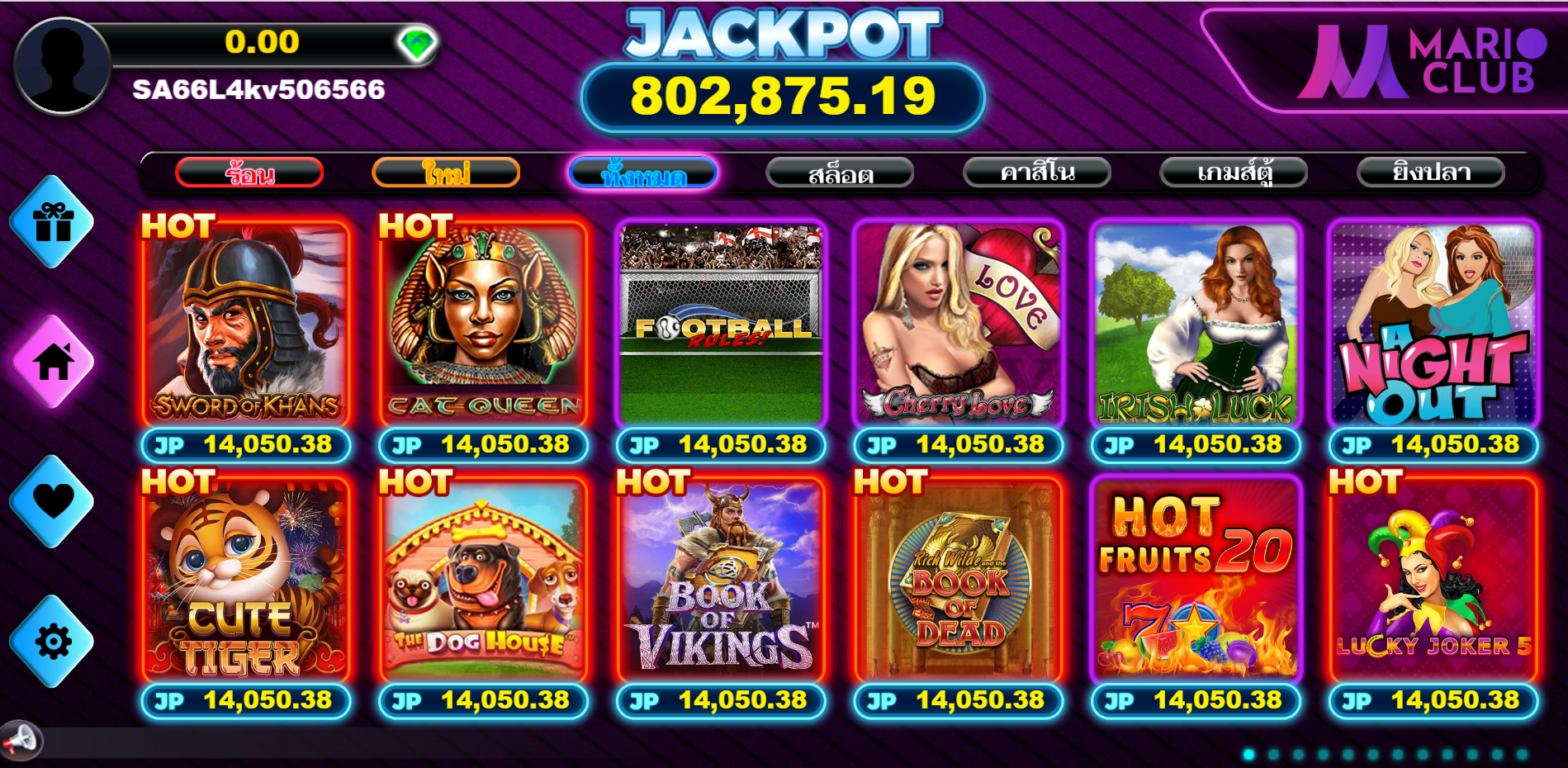Go to the pink home icon
1568x768 pixels.
pyautogui.click(x=53, y=362)
